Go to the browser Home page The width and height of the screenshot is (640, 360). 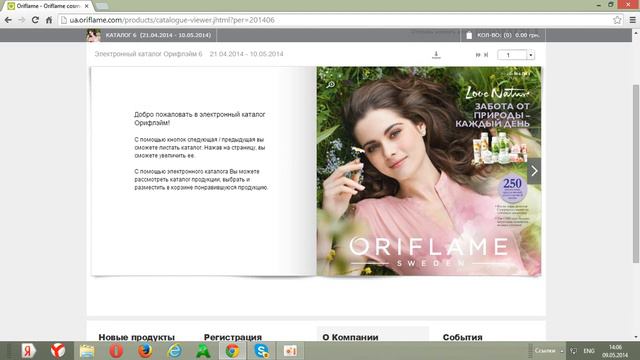coord(49,20)
